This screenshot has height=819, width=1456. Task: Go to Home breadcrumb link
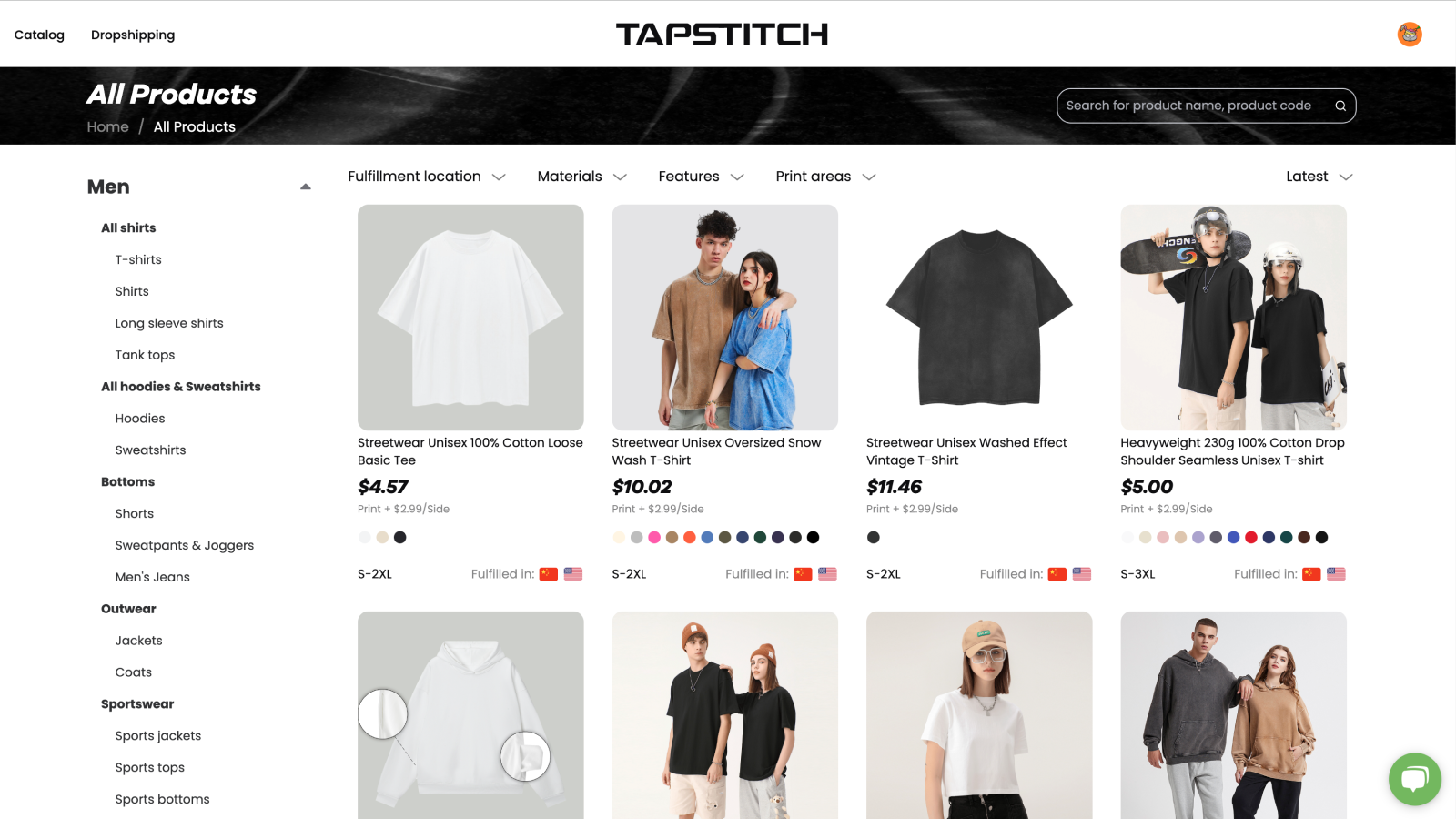tap(107, 126)
